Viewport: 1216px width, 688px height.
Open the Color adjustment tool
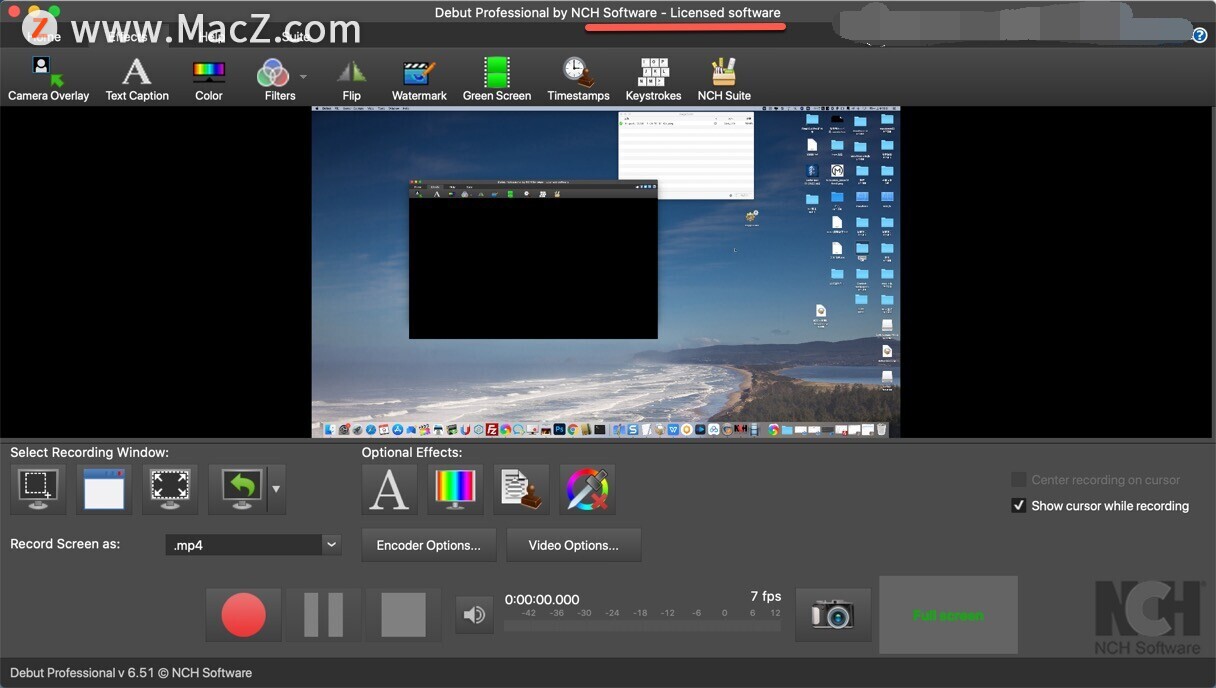[209, 79]
